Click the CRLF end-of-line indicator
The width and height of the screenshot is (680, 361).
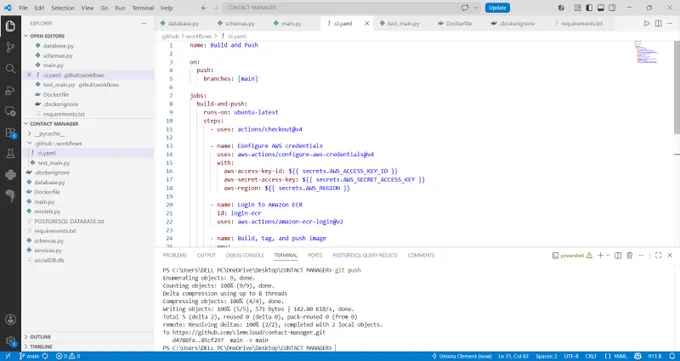point(591,356)
